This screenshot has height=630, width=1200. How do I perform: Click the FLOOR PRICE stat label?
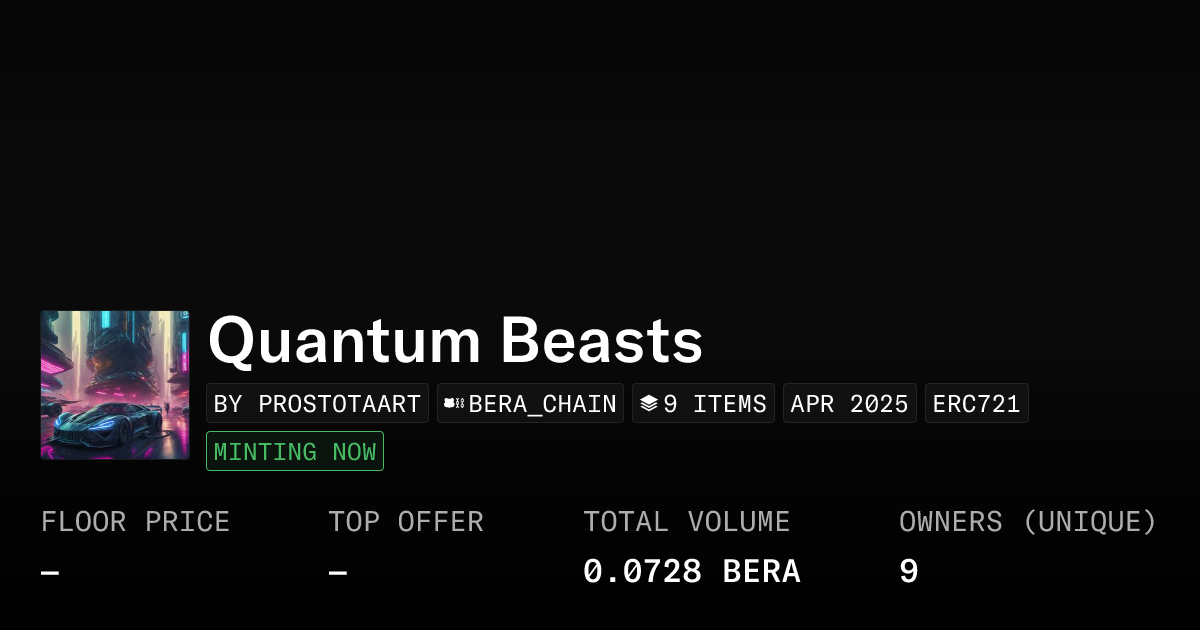pyautogui.click(x=136, y=521)
